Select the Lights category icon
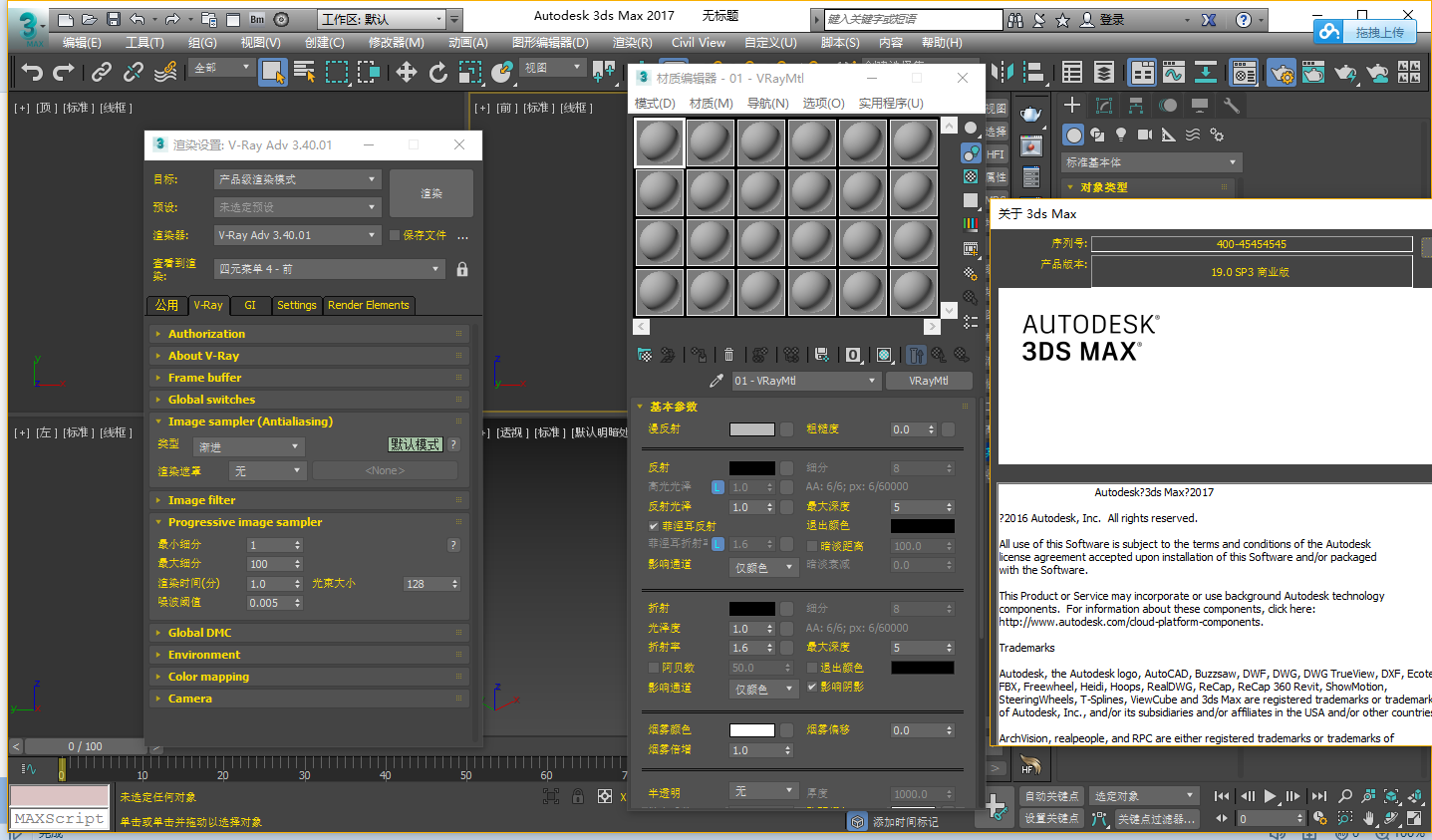The width and height of the screenshot is (1432, 840). (x=1121, y=135)
